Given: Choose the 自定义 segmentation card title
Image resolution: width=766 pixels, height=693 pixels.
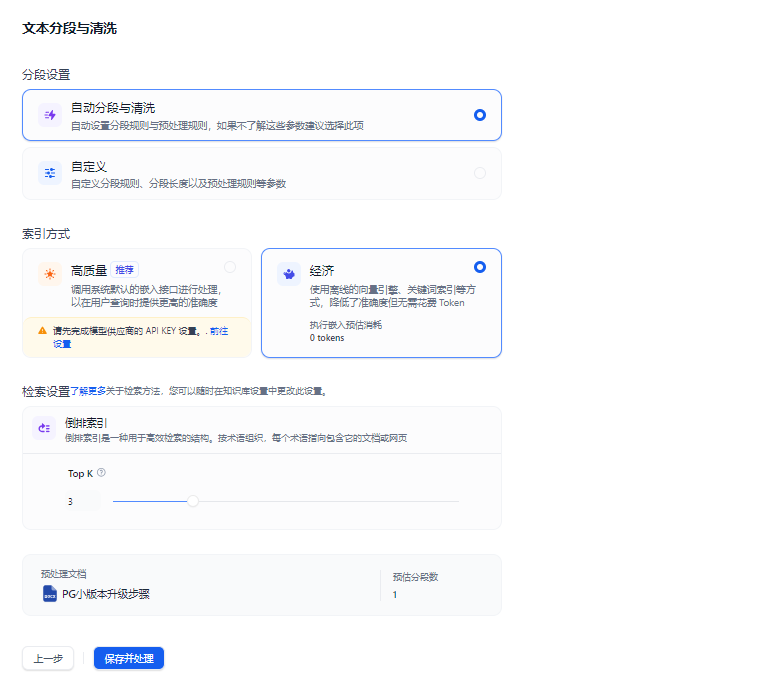Looking at the screenshot, I should point(89,167).
